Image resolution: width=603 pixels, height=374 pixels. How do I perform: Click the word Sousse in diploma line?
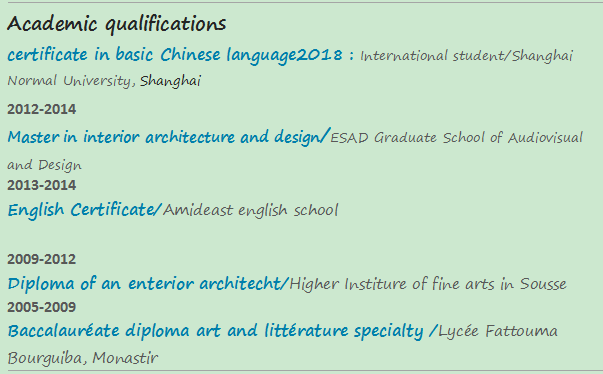pos(543,284)
